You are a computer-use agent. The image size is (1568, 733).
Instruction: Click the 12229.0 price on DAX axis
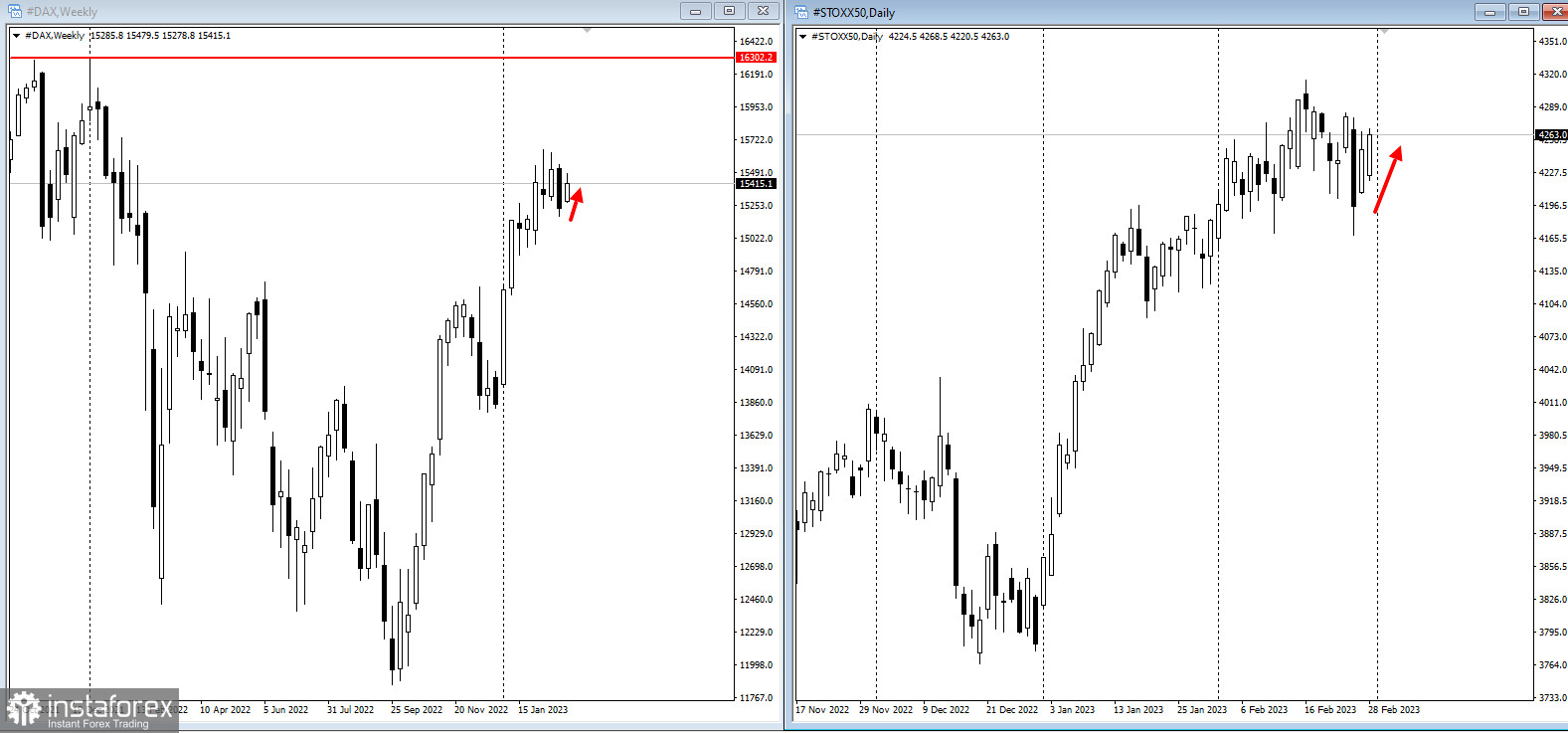756,633
